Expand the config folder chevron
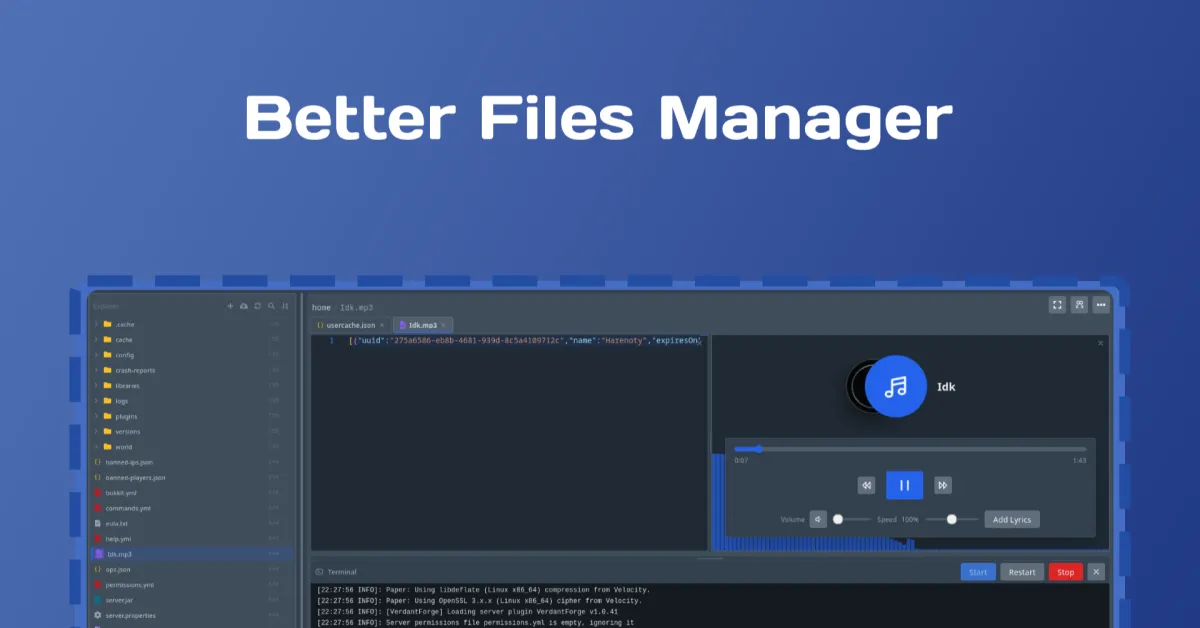 click(96, 355)
